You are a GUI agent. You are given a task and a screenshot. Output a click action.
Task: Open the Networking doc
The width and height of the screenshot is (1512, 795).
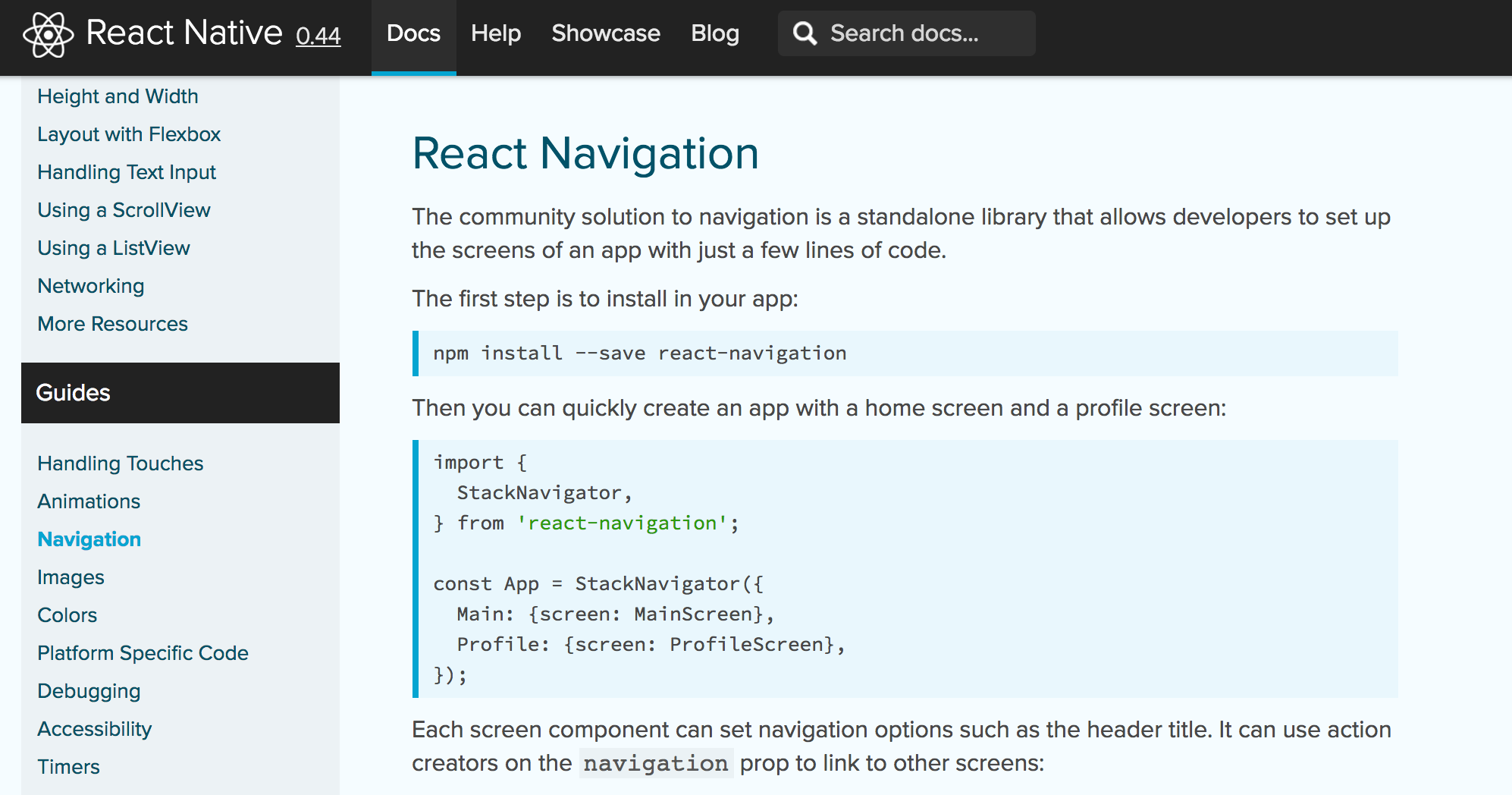[x=91, y=286]
